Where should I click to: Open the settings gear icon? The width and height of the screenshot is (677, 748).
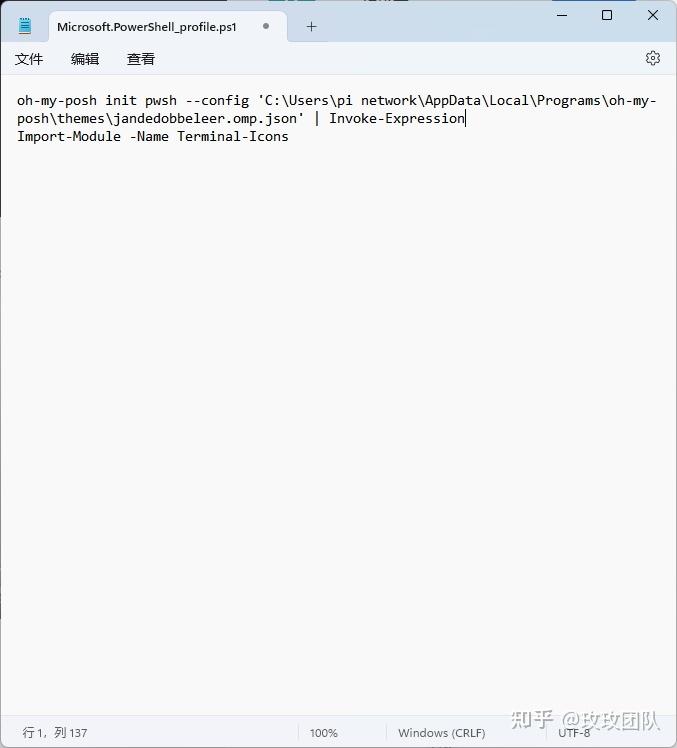click(653, 58)
